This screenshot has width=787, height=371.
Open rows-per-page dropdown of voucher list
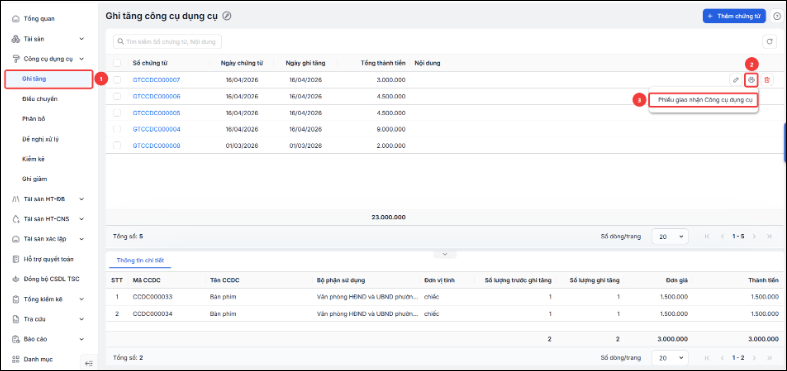pyautogui.click(x=670, y=236)
